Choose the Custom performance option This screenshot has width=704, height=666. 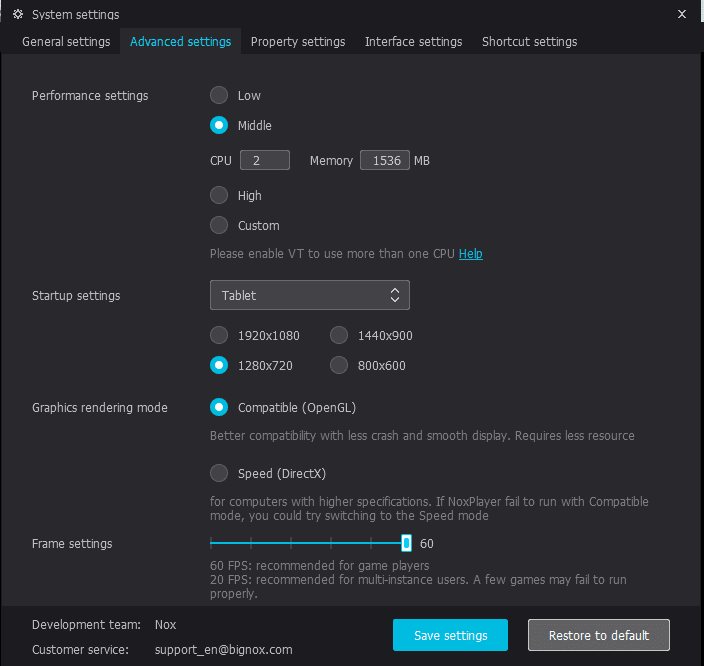pos(219,225)
